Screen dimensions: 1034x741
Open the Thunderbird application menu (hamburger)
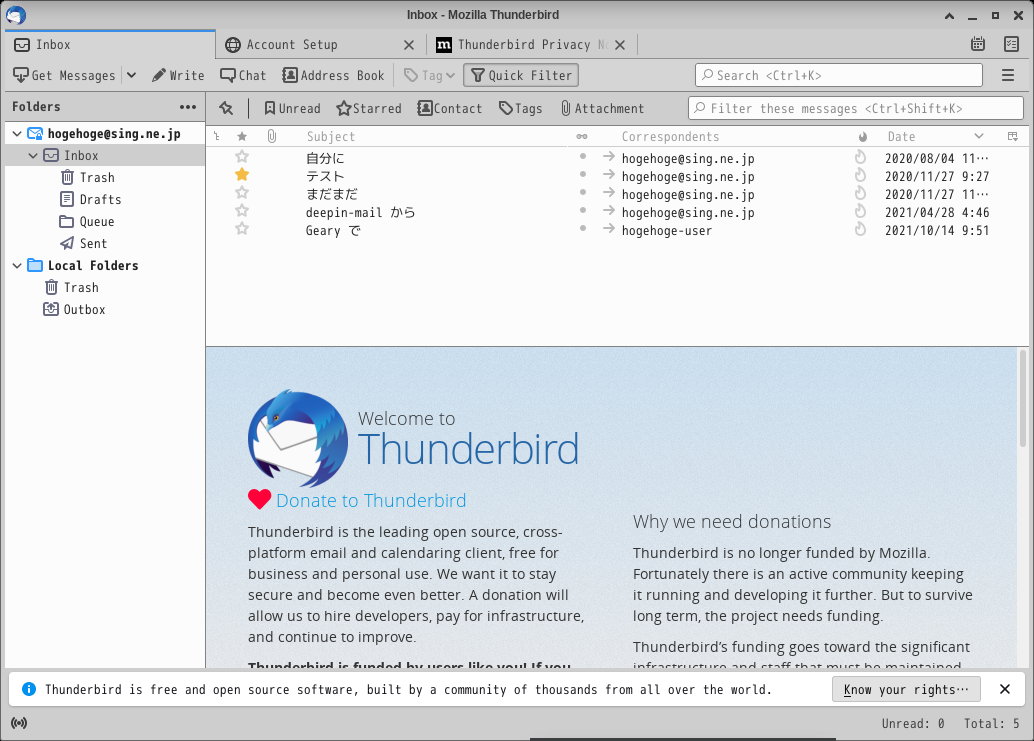pyautogui.click(x=1008, y=75)
